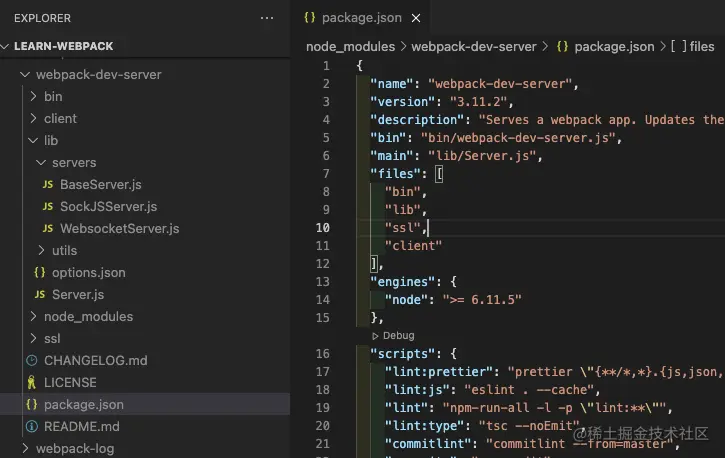Click the info icon of README.md
The image size is (725, 458).
31,426
